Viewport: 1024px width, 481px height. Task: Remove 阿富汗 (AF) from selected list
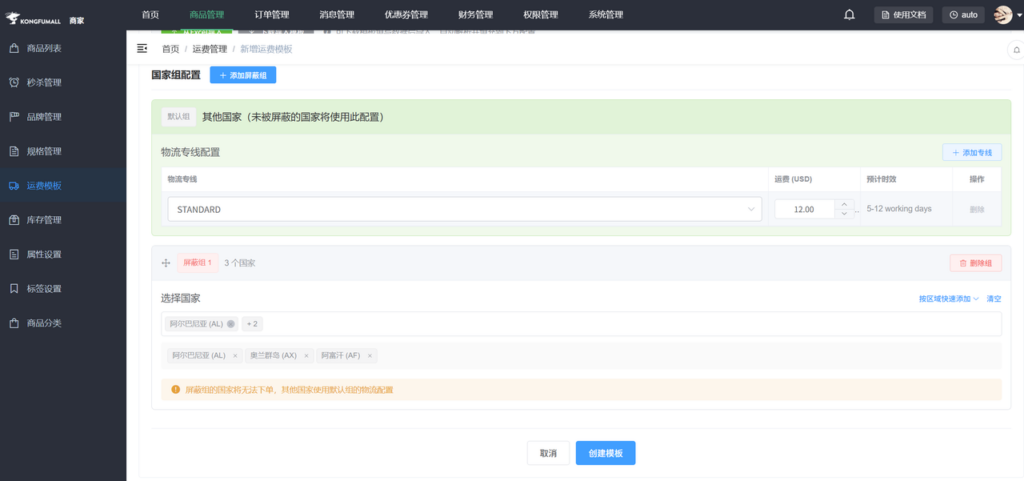(370, 356)
